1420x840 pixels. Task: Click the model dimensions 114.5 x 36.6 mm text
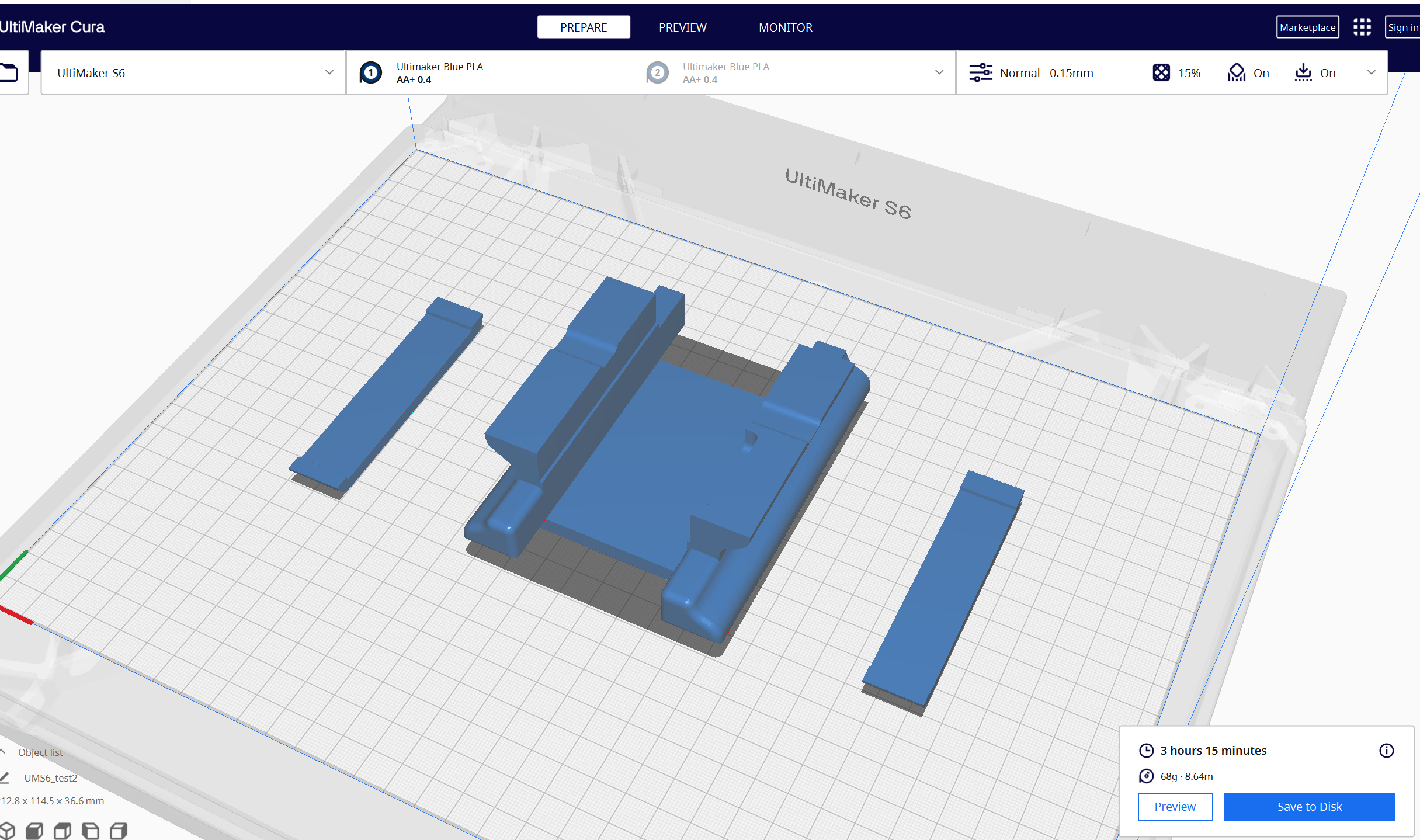point(53,801)
